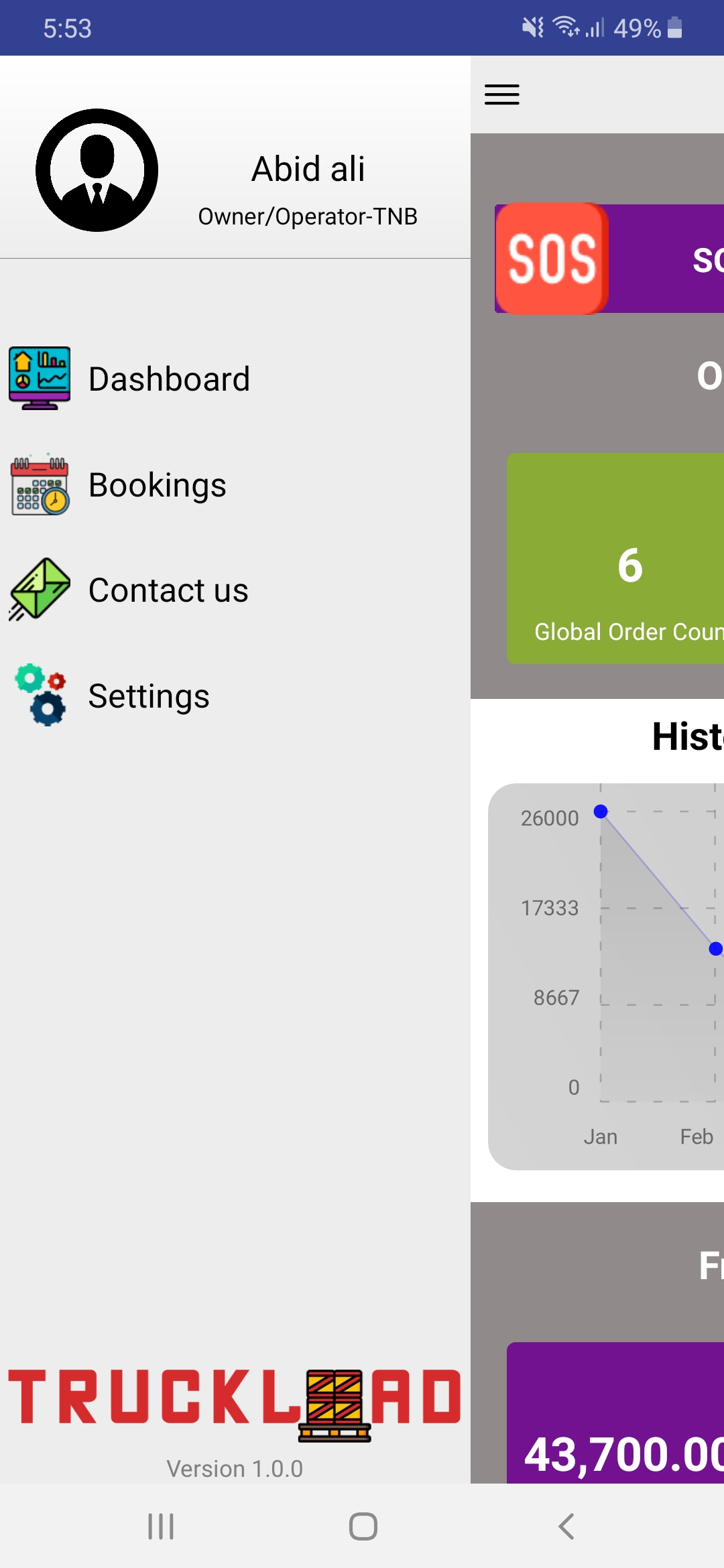
Task: Tap the Abid ali profile name
Action: (x=308, y=169)
